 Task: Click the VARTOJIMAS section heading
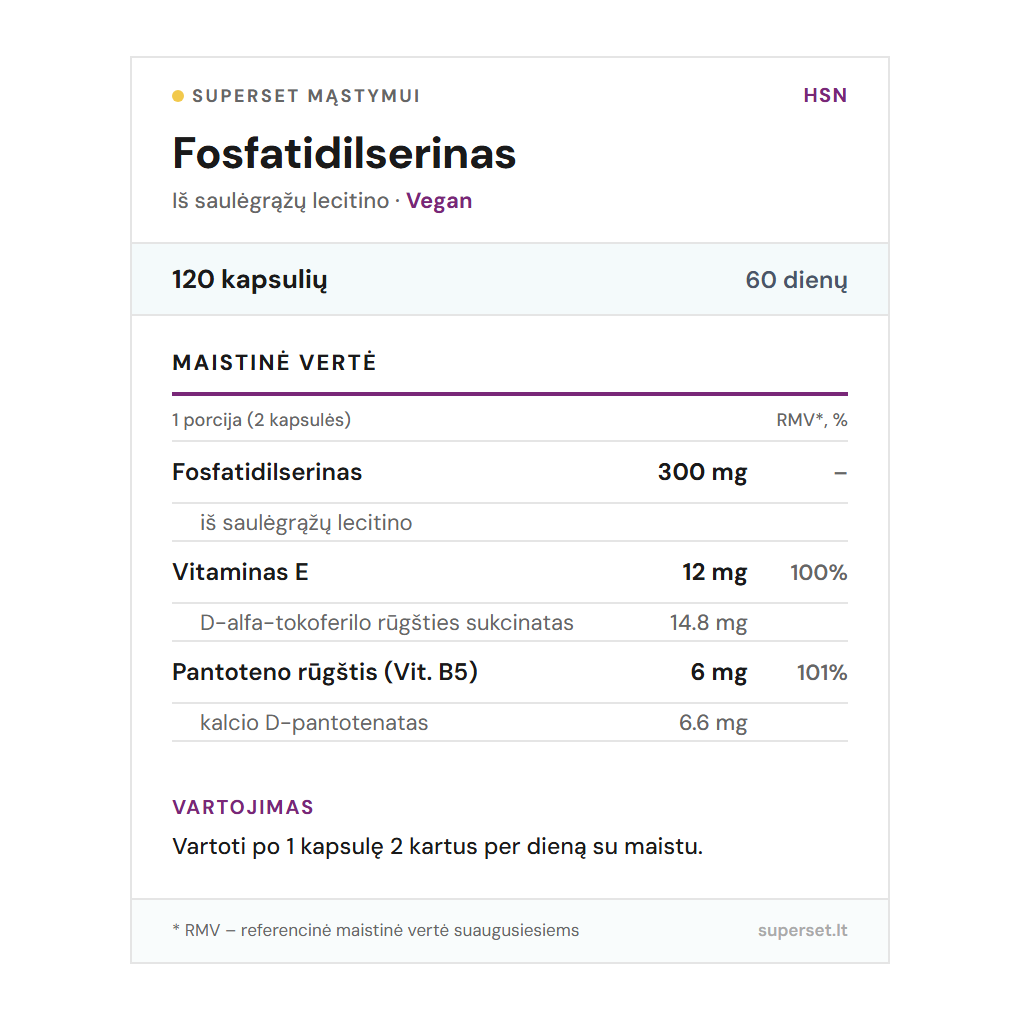(x=243, y=807)
